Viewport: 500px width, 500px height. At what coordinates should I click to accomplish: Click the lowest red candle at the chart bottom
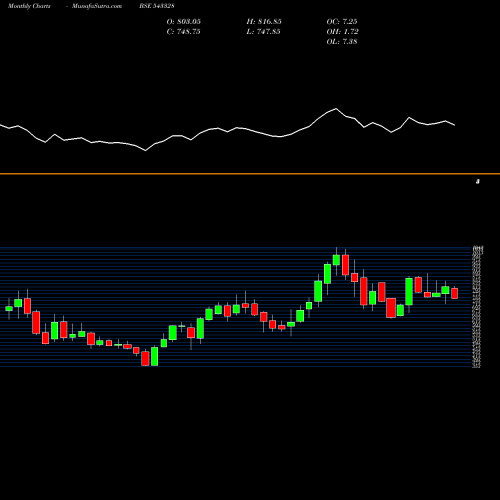click(145, 358)
